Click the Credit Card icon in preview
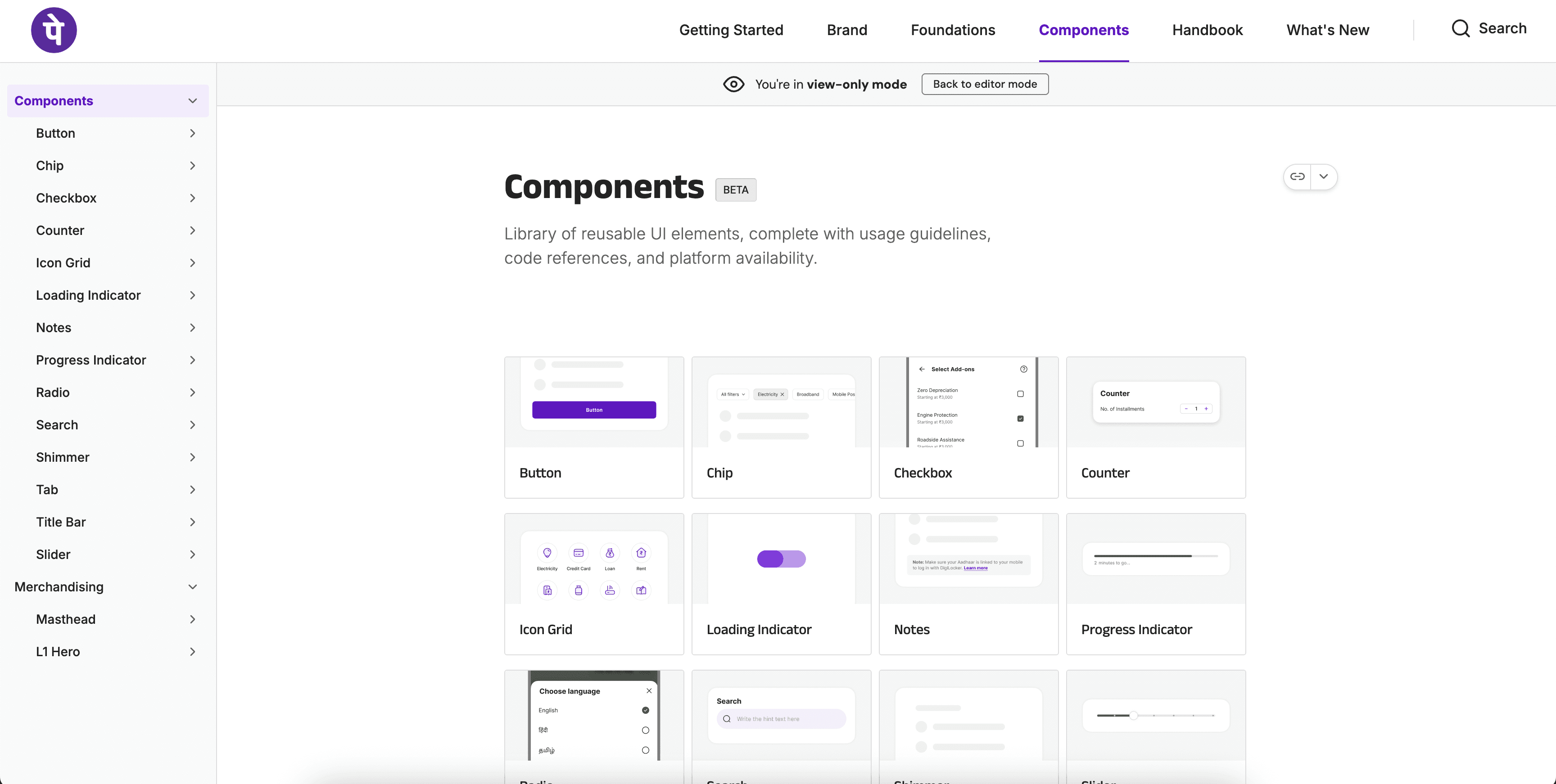 point(578,553)
